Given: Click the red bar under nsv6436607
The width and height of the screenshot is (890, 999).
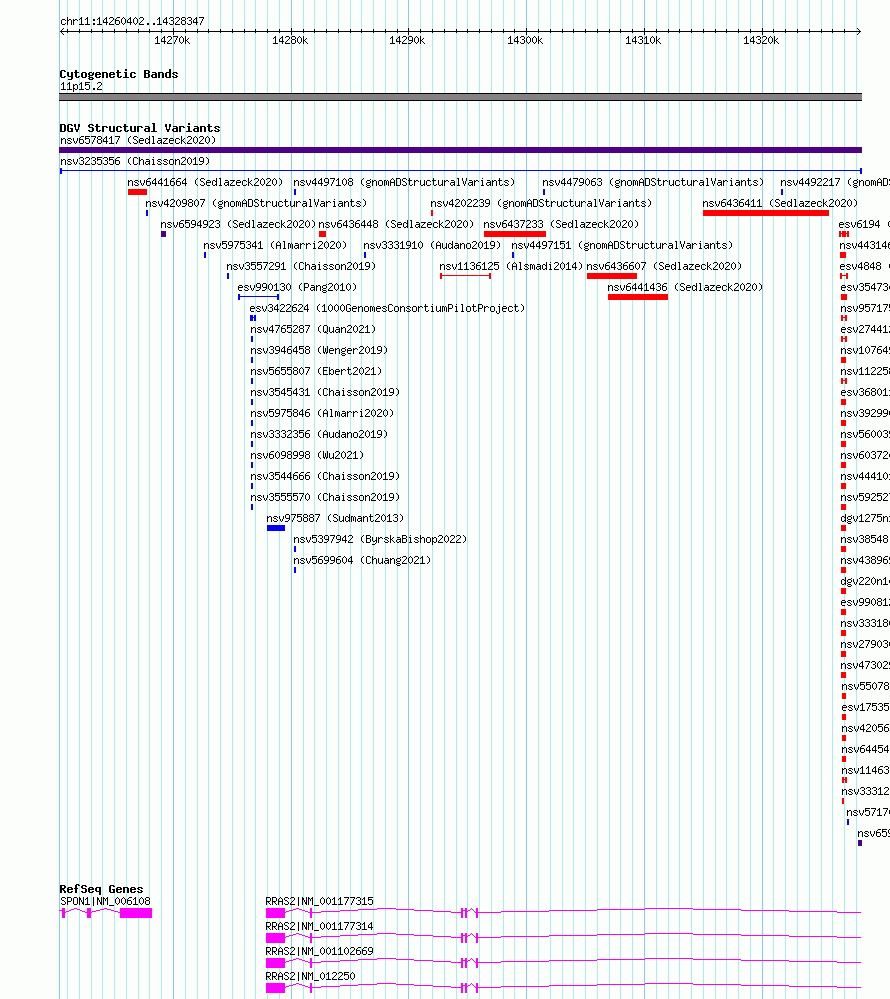Looking at the screenshot, I should [612, 276].
